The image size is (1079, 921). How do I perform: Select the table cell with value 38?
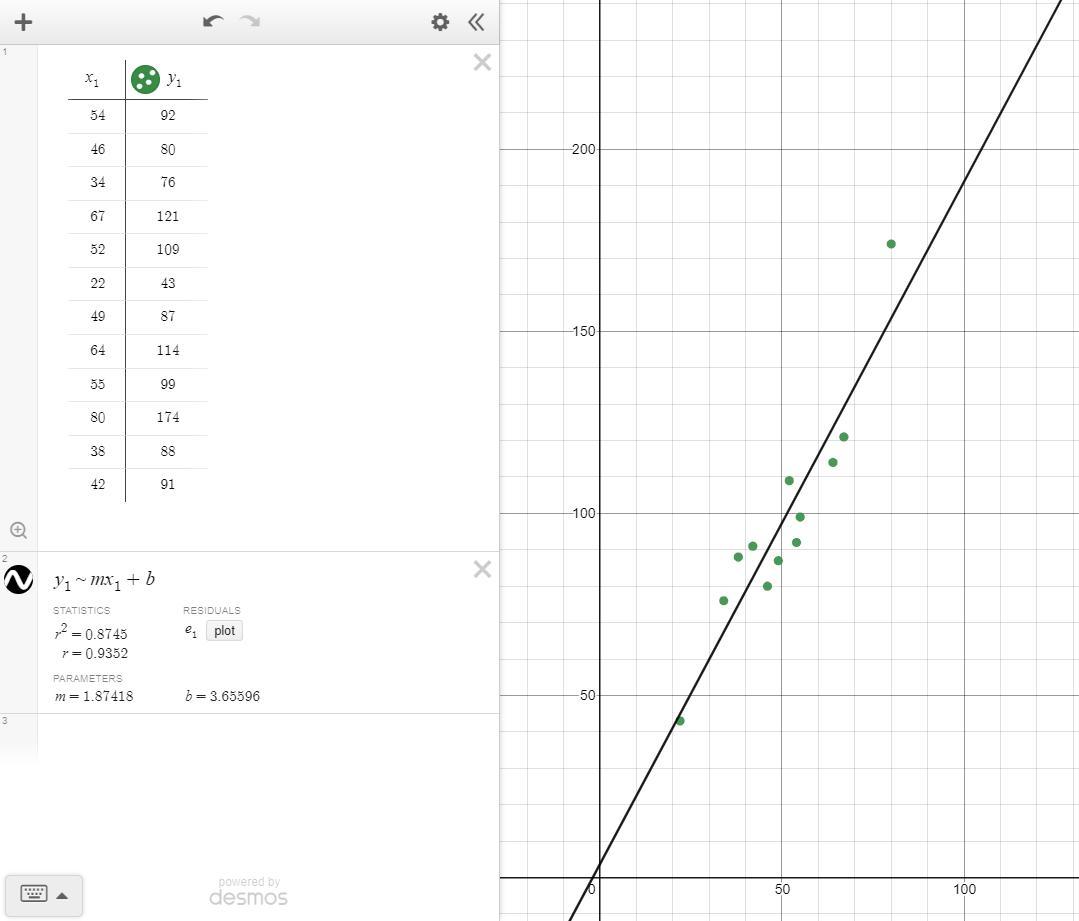[x=97, y=451]
